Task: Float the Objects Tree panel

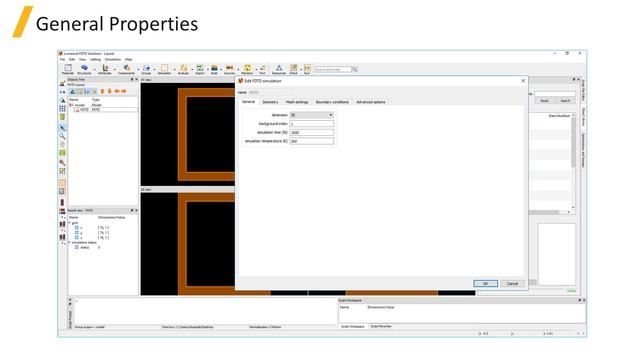Action: pyautogui.click(x=132, y=80)
